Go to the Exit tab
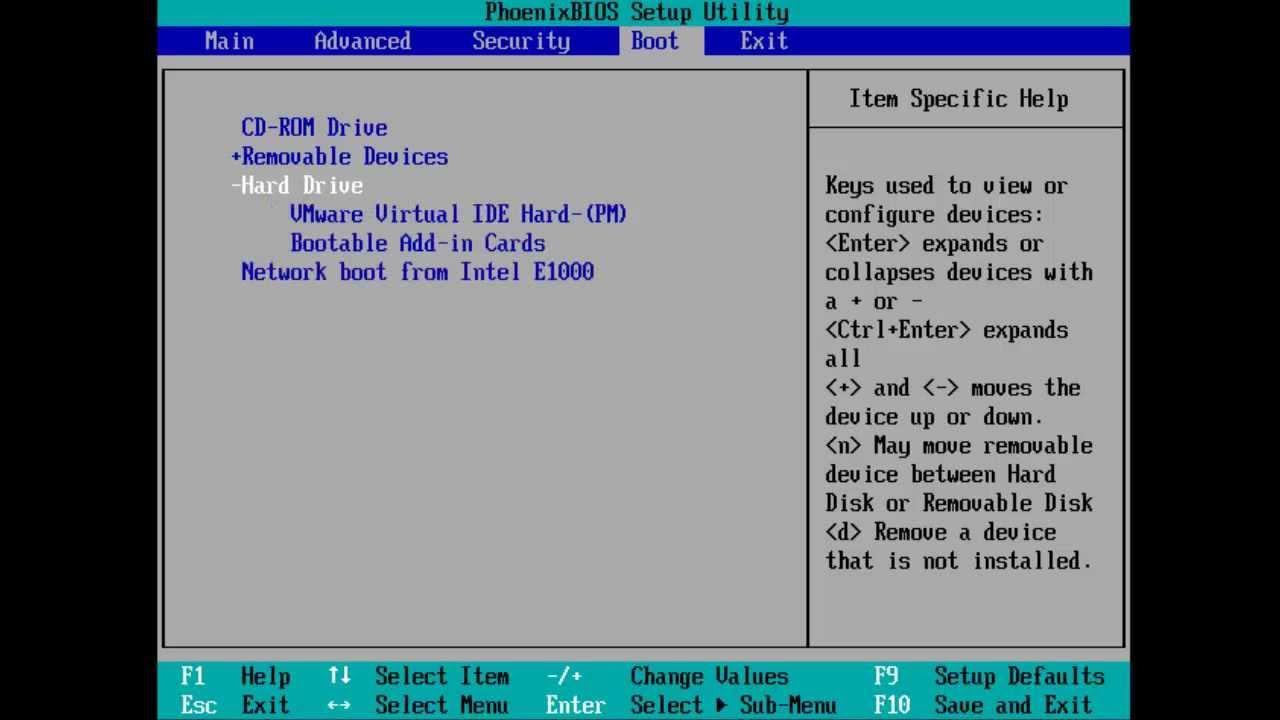The width and height of the screenshot is (1280, 720). (764, 41)
